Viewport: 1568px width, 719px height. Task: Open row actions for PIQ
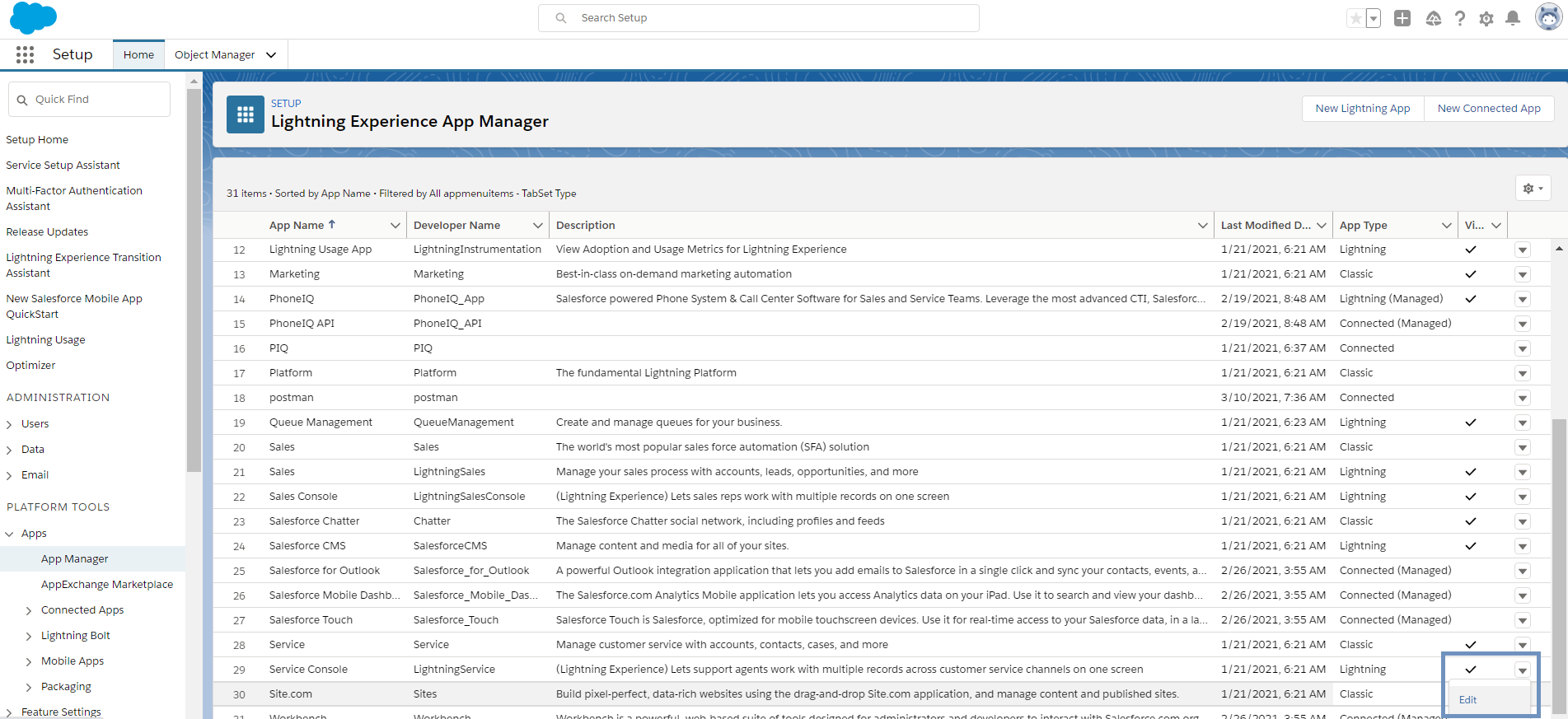click(1523, 348)
